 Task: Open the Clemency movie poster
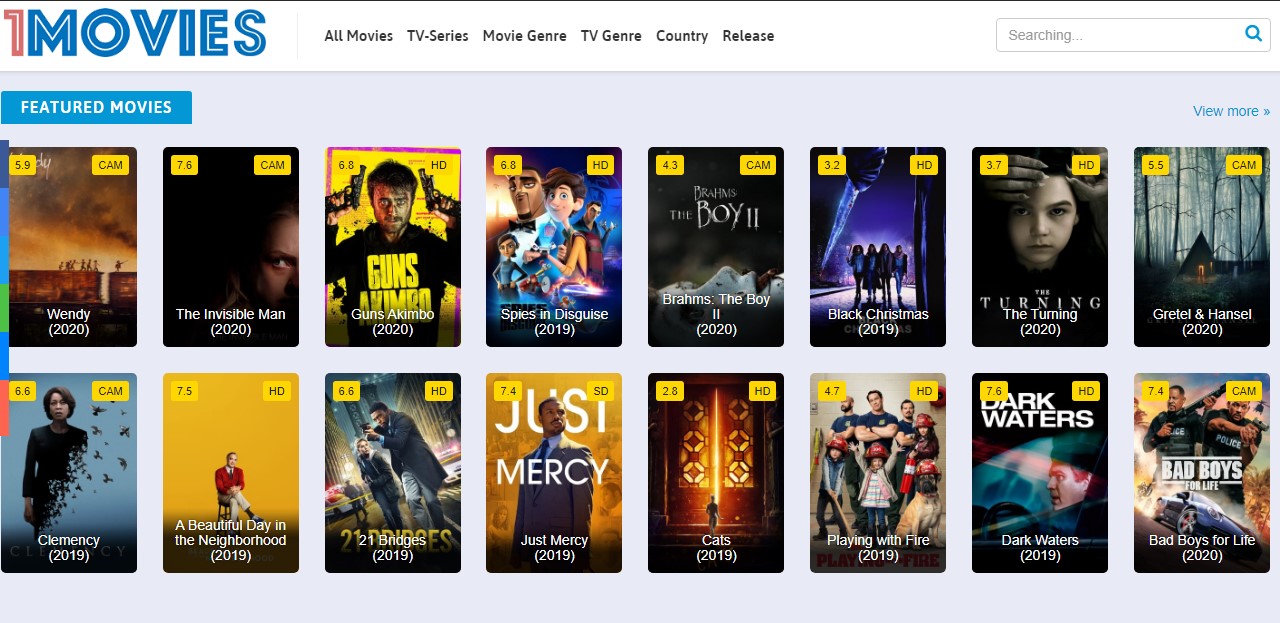(69, 473)
